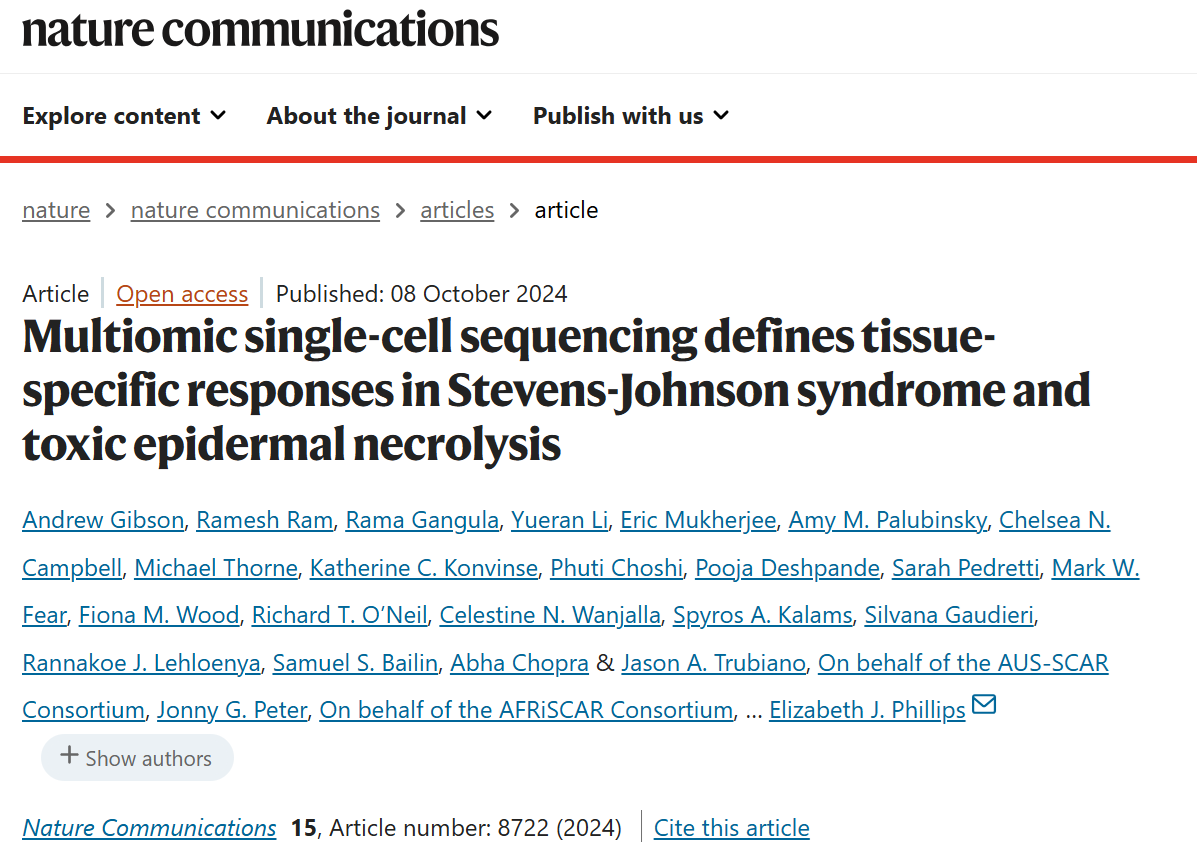Viewport: 1197px width, 865px height.
Task: View author Jonny G. Peter
Action: point(232,710)
